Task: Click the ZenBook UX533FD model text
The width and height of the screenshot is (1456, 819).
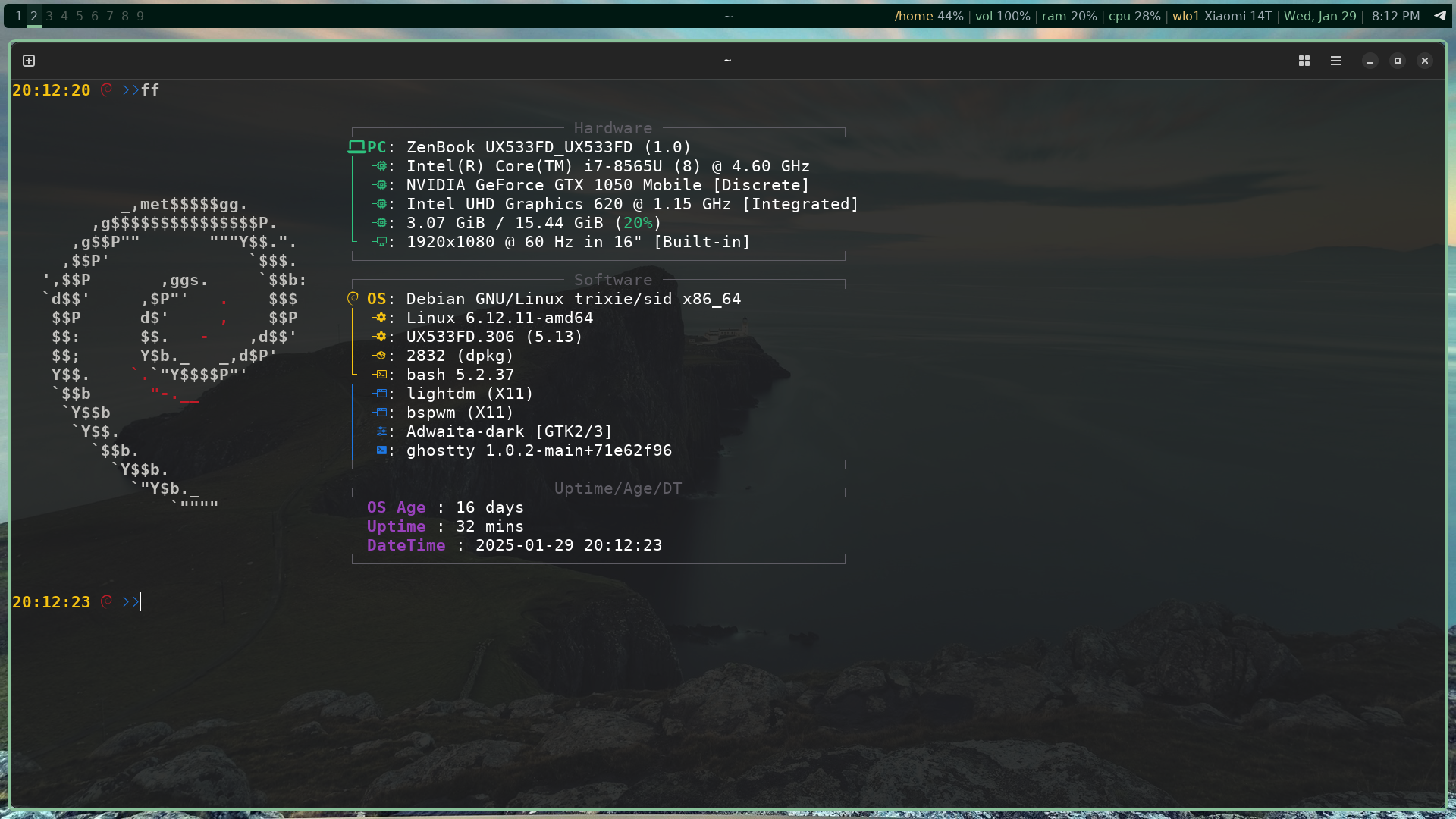Action: click(549, 147)
